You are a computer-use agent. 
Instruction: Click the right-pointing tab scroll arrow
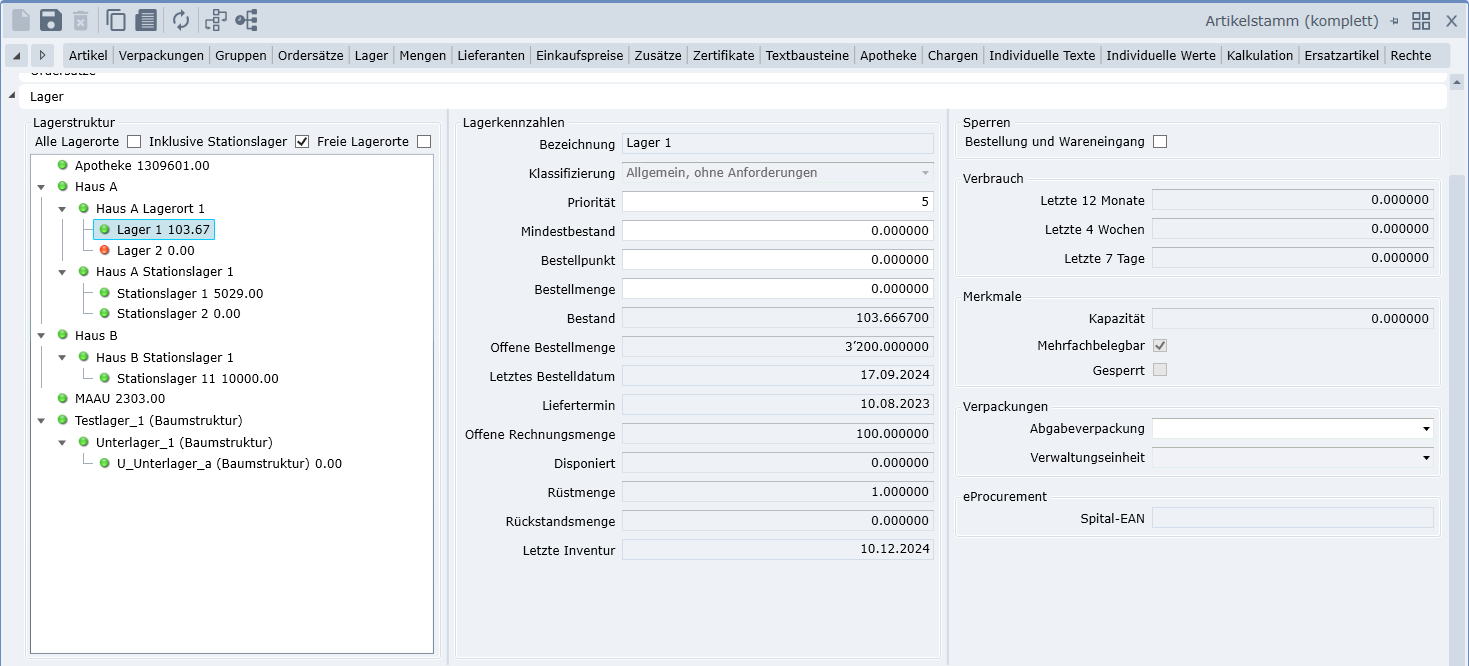click(x=42, y=55)
